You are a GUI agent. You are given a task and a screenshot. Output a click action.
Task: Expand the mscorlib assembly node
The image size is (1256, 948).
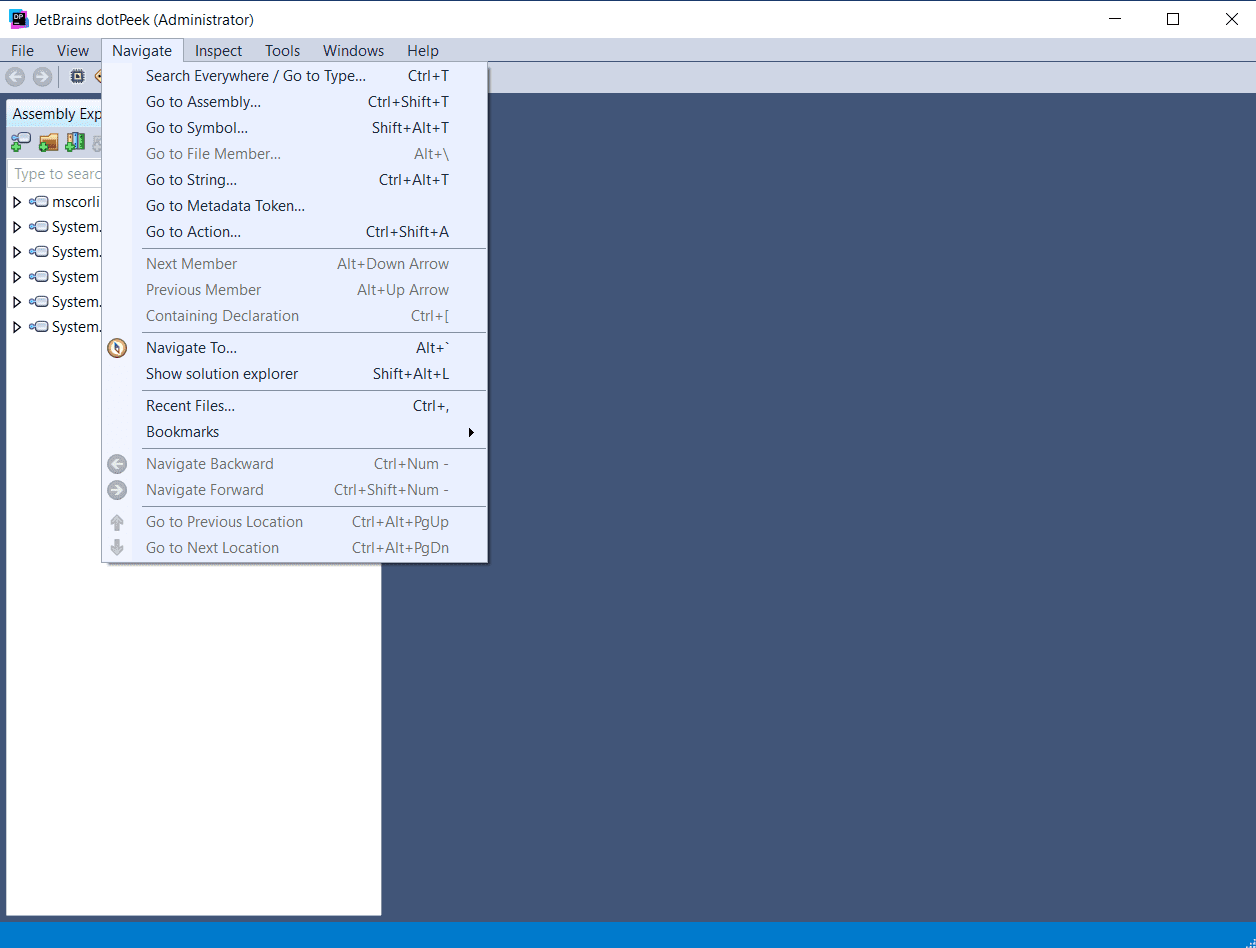coord(16,202)
